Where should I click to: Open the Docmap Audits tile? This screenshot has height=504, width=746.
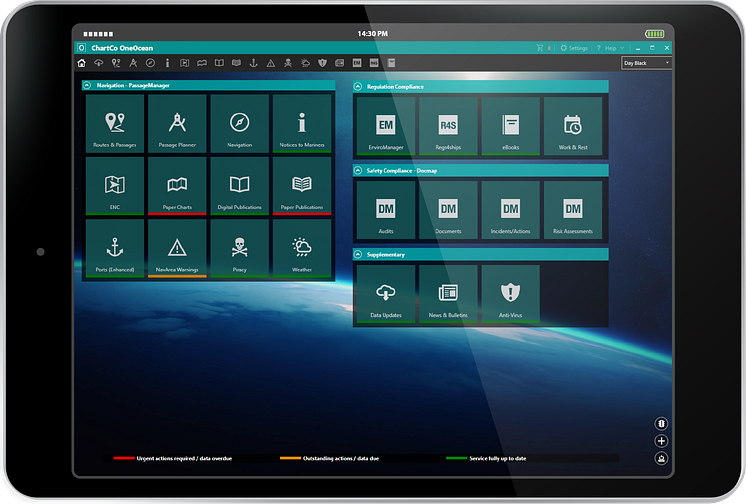click(385, 210)
